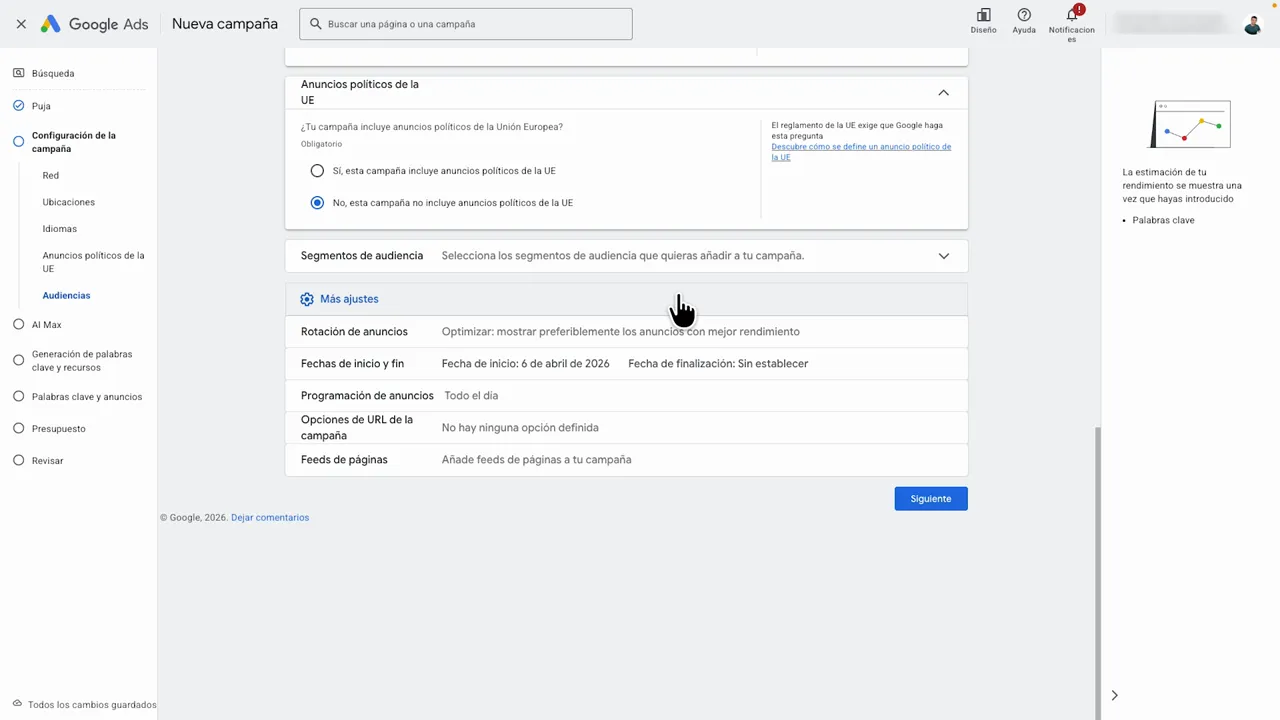Collapse the Anuncios políticos de la UE section
This screenshot has height=720, width=1280.
tap(943, 92)
